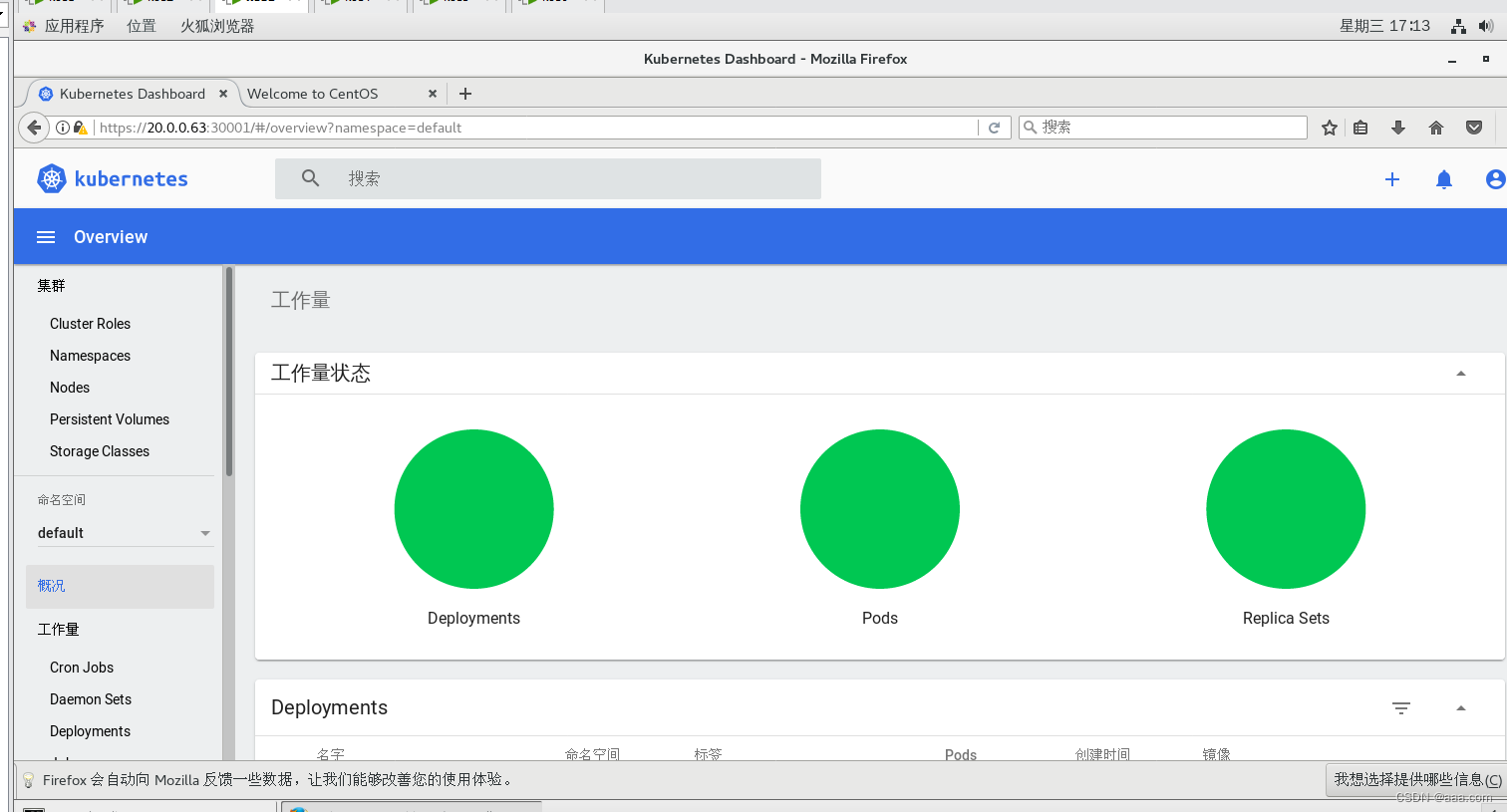This screenshot has width=1507, height=812.
Task: Click the volume speaker tray icon
Action: click(x=1485, y=27)
